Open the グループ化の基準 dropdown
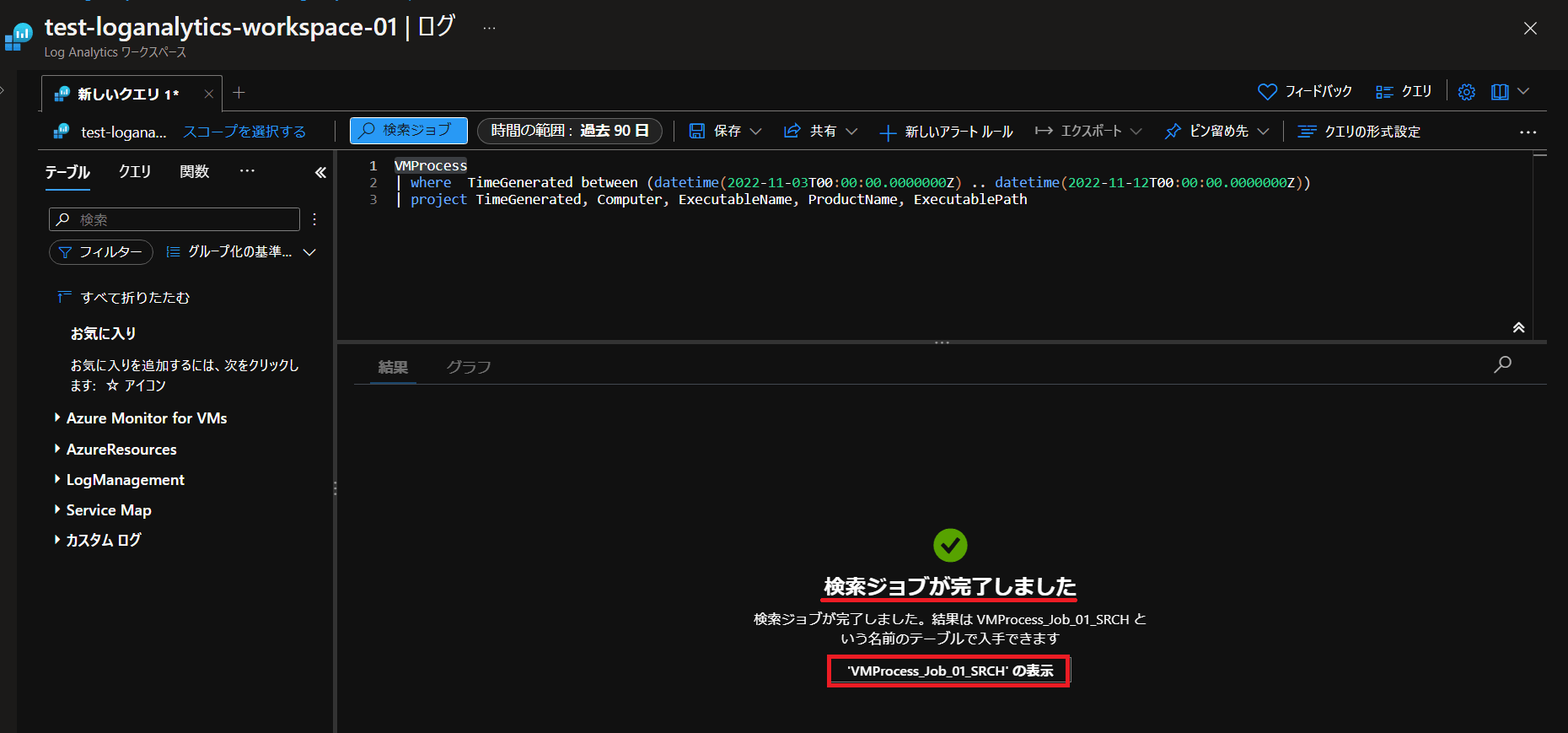Screen dimensions: 1568x733 coord(241,252)
